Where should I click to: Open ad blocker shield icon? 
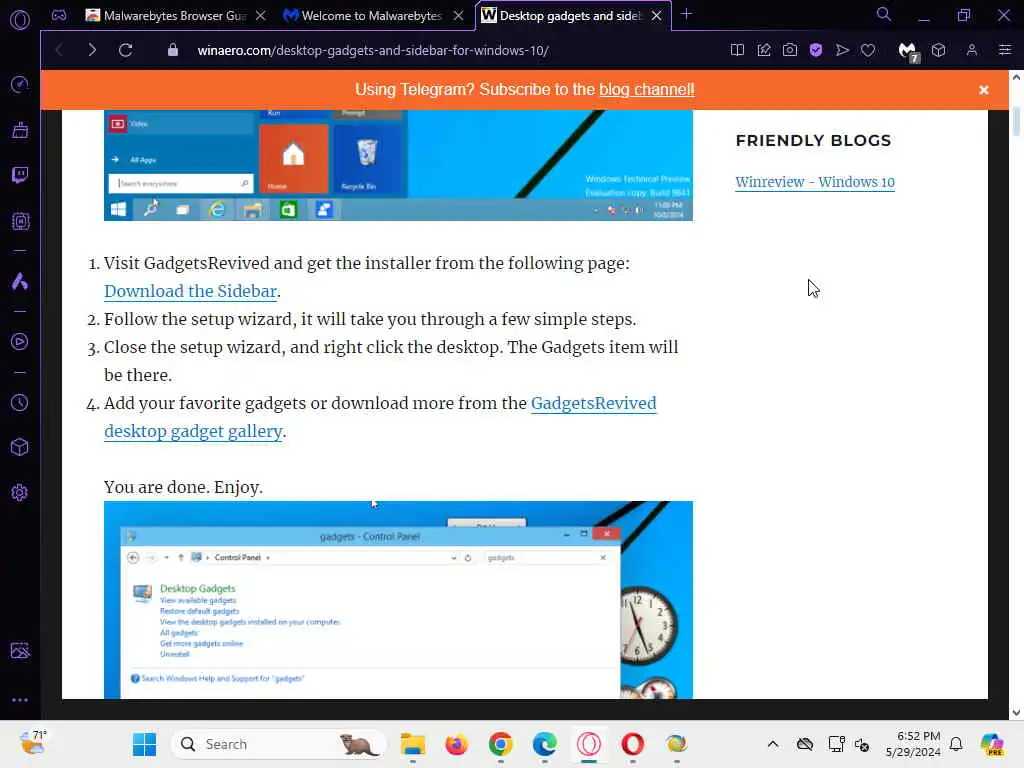816,50
